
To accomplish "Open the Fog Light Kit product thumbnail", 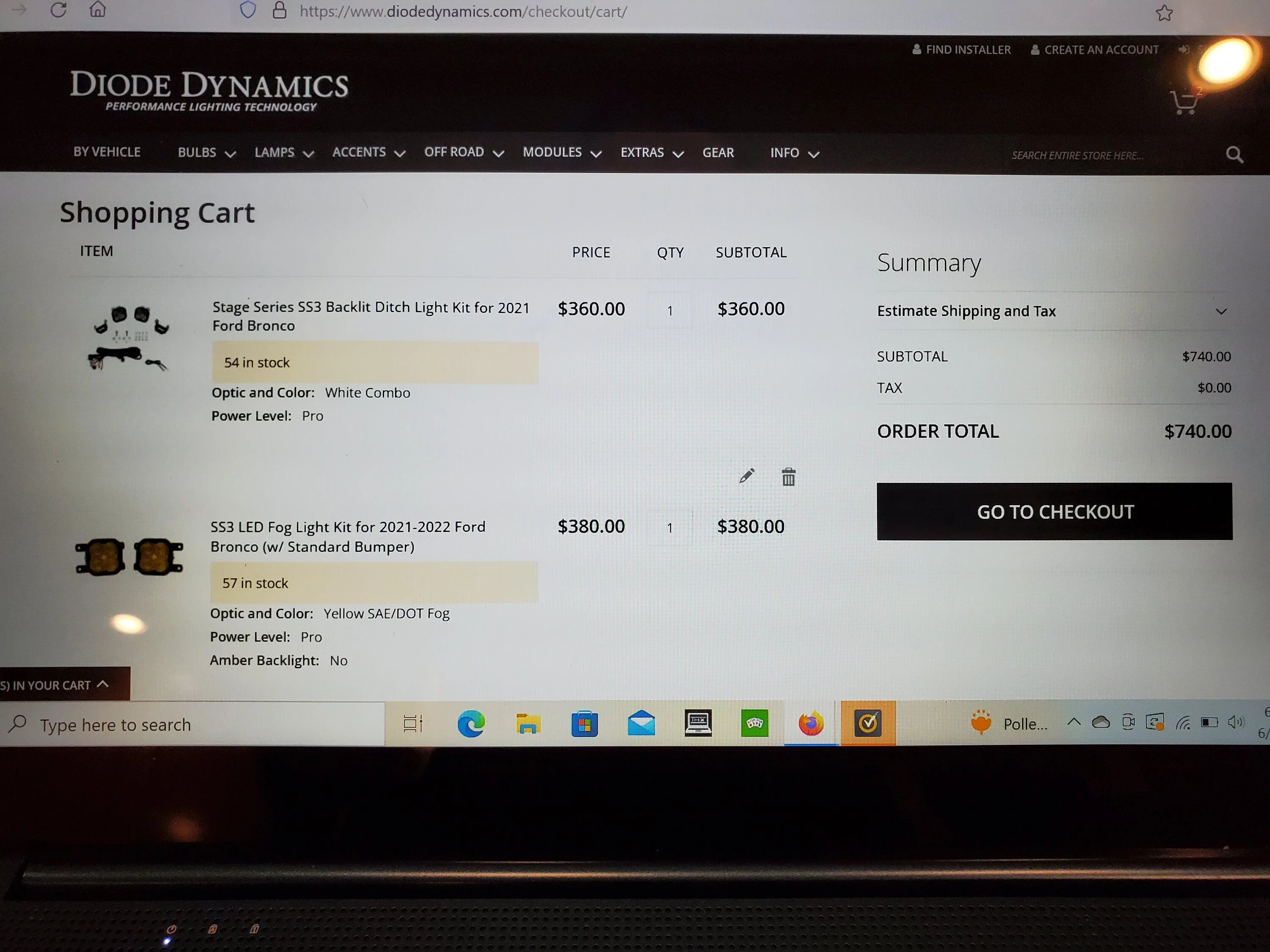I will pyautogui.click(x=129, y=556).
